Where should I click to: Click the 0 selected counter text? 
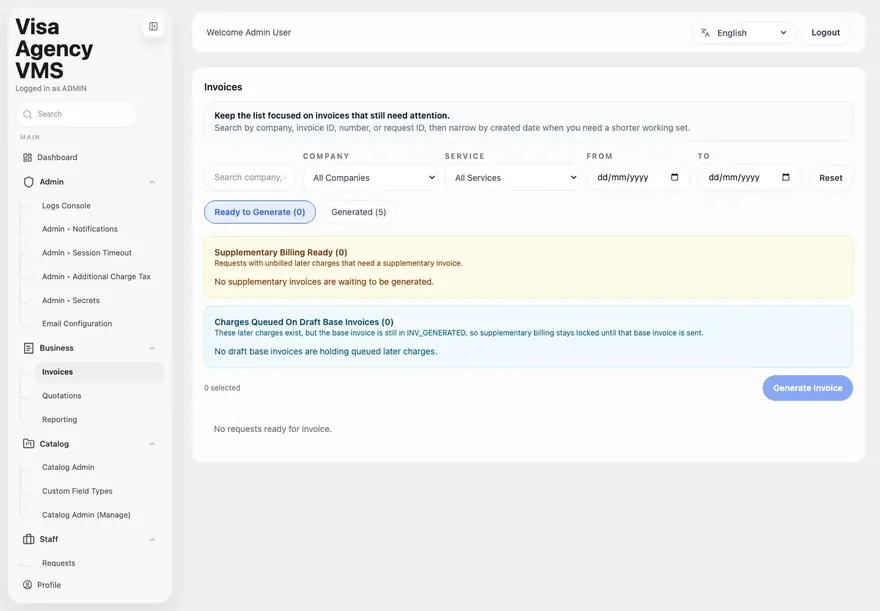[x=222, y=388]
